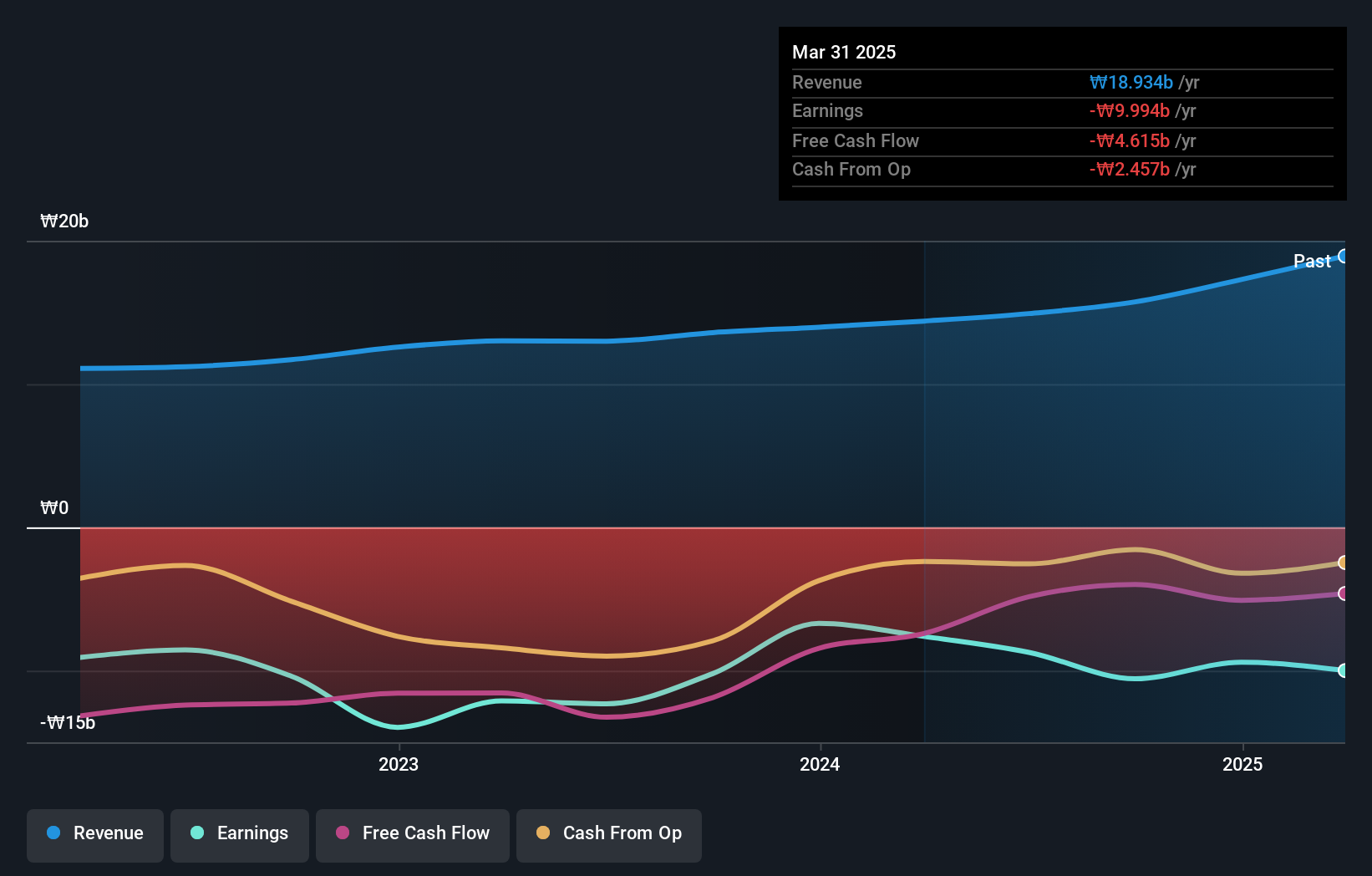The height and width of the screenshot is (876, 1372).
Task: Click the Earnings row label in tooltip
Action: (827, 110)
